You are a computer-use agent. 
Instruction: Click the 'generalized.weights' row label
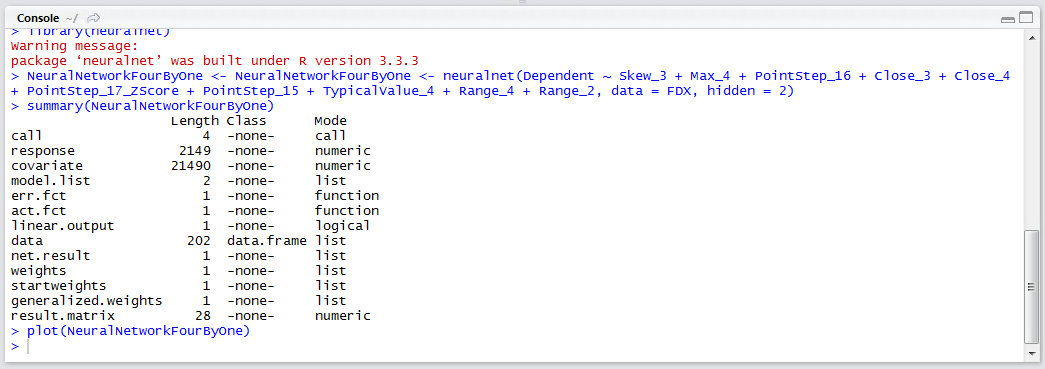coord(87,301)
